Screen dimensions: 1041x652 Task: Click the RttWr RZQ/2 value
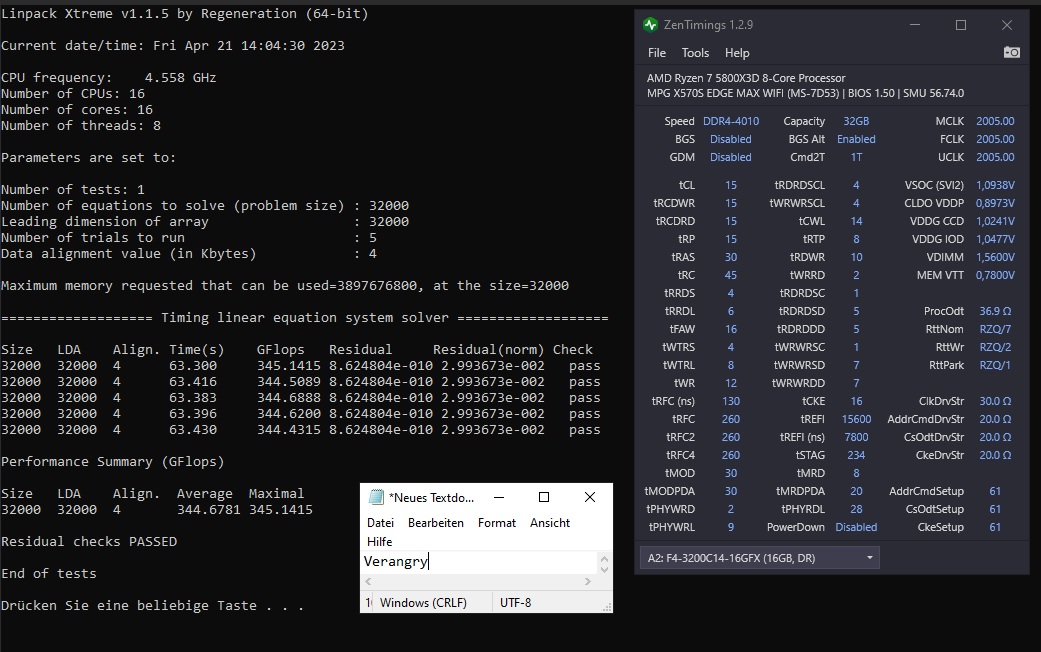(995, 347)
